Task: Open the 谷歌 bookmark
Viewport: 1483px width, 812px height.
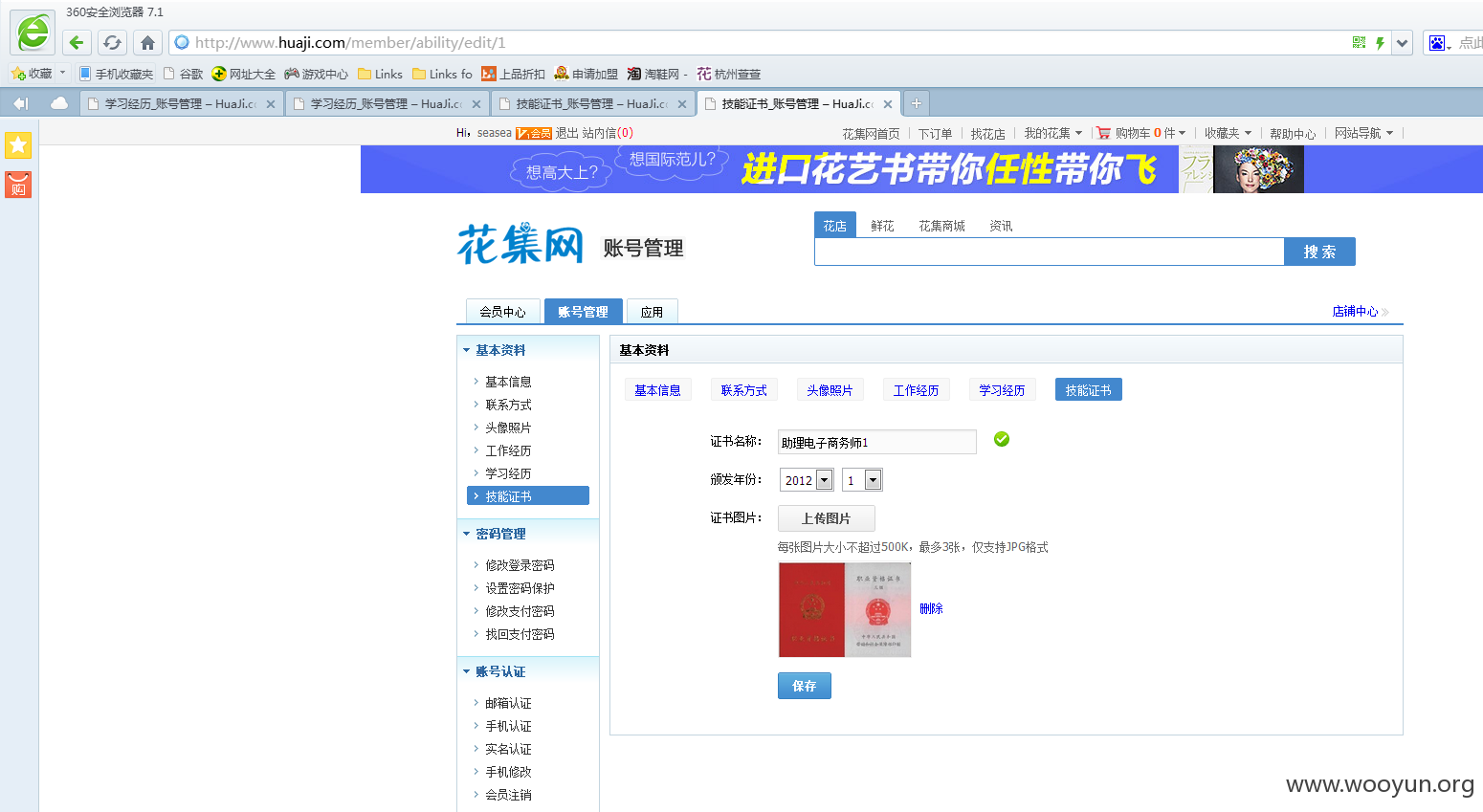Action: 183,74
